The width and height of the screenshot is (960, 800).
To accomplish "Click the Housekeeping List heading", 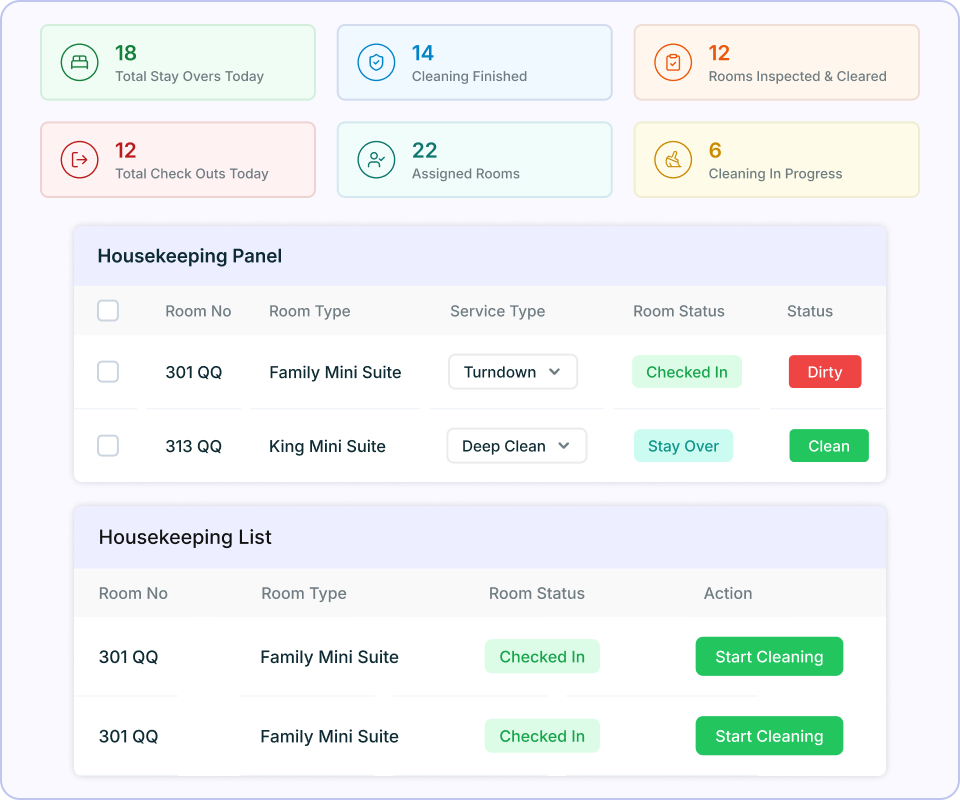I will click(185, 537).
